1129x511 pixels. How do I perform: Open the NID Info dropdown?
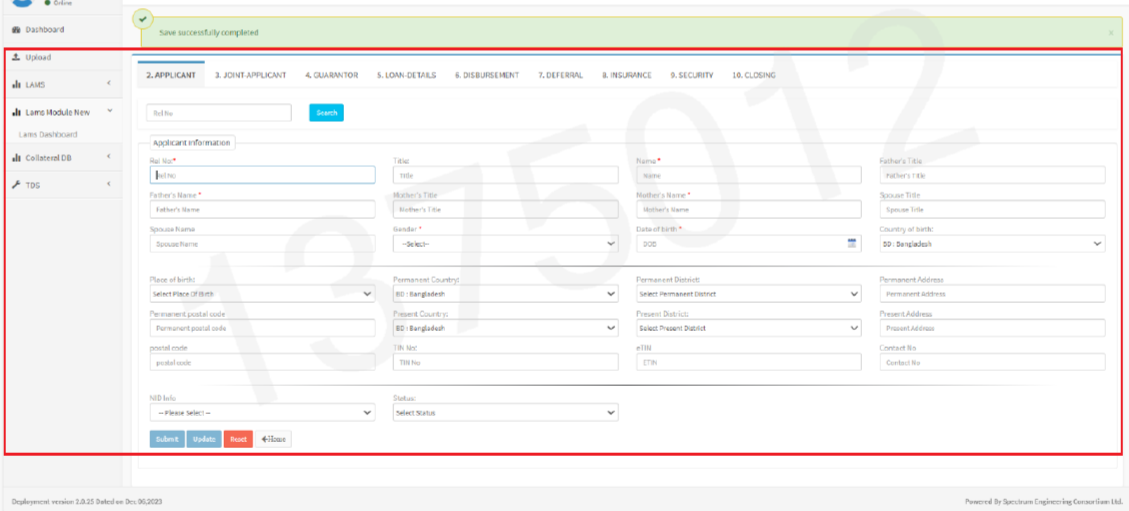(262, 413)
